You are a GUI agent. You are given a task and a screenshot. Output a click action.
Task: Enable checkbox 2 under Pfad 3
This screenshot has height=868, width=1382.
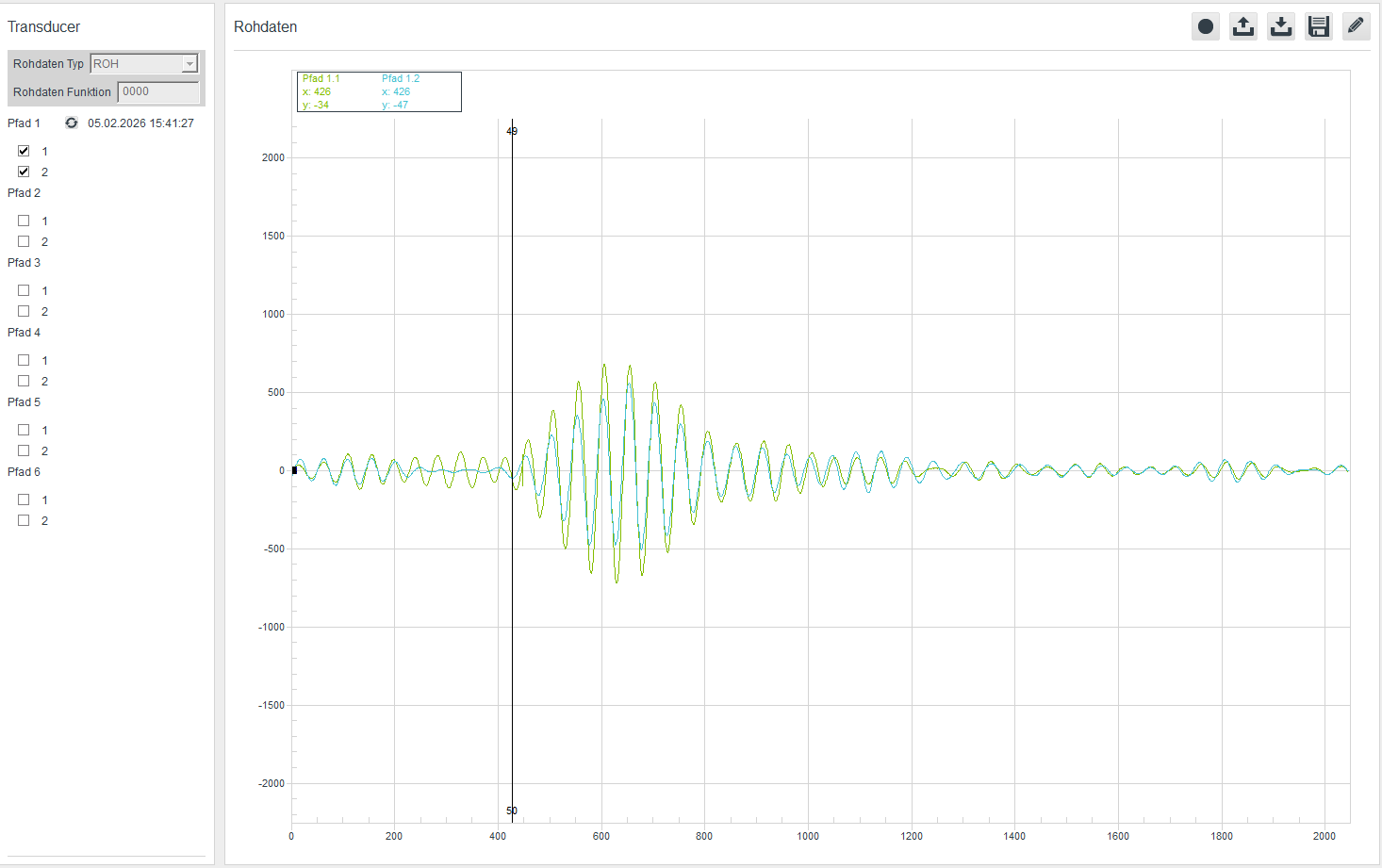(x=24, y=311)
